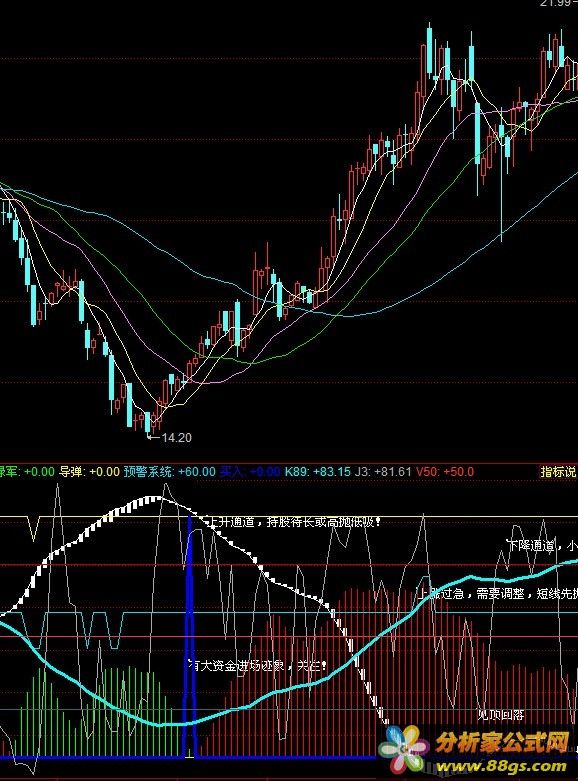Click the 14.20 lowest price label
Screen dimensions: 578x781
click(x=177, y=438)
